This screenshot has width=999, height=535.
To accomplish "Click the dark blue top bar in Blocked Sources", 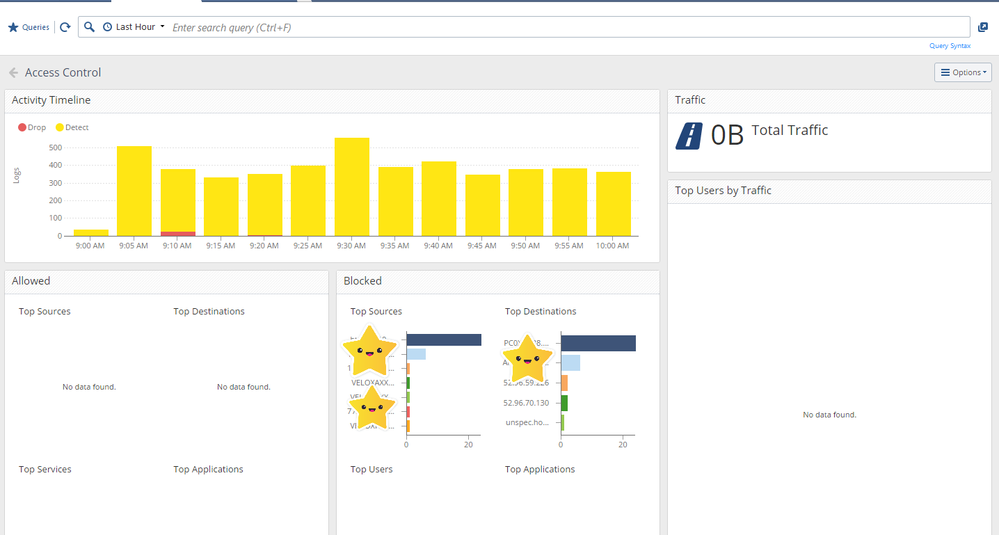I will click(x=444, y=340).
